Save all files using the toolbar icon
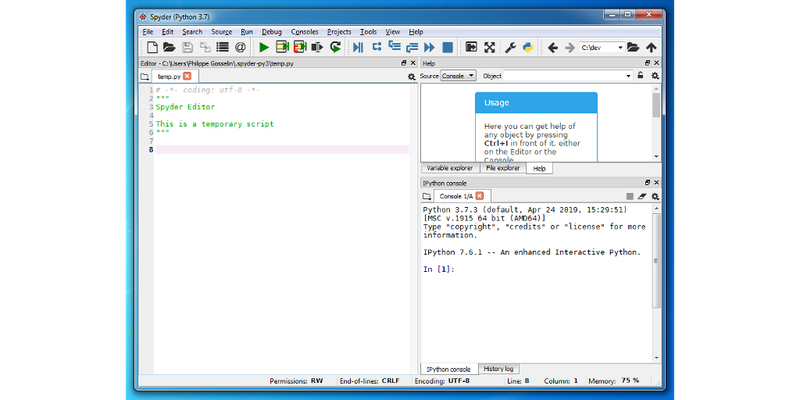Screen dimensions: 800x400 click(205, 47)
